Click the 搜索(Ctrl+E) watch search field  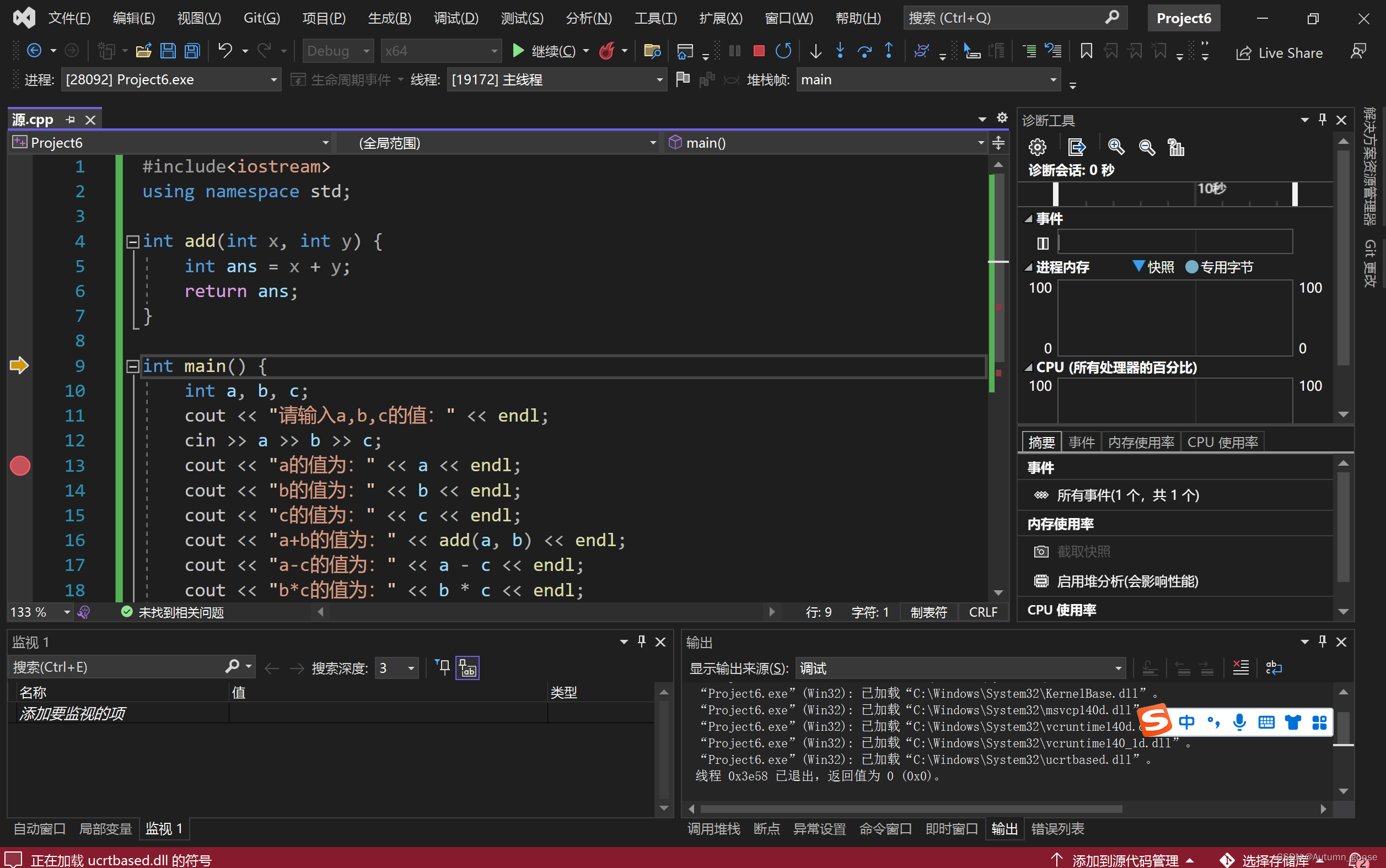(x=115, y=667)
